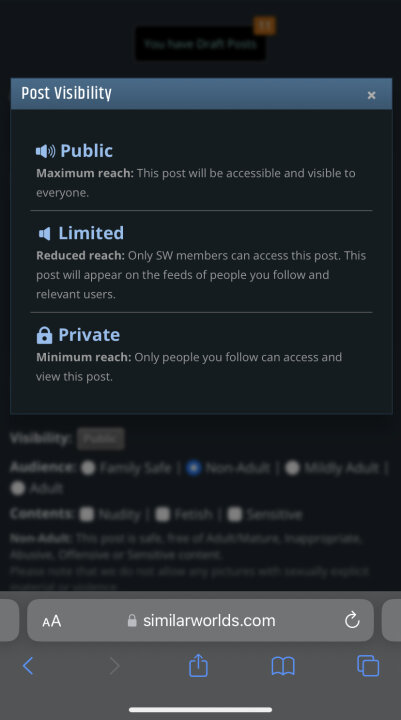Open the AA reader text-size menu
This screenshot has width=401, height=720.
[51, 621]
